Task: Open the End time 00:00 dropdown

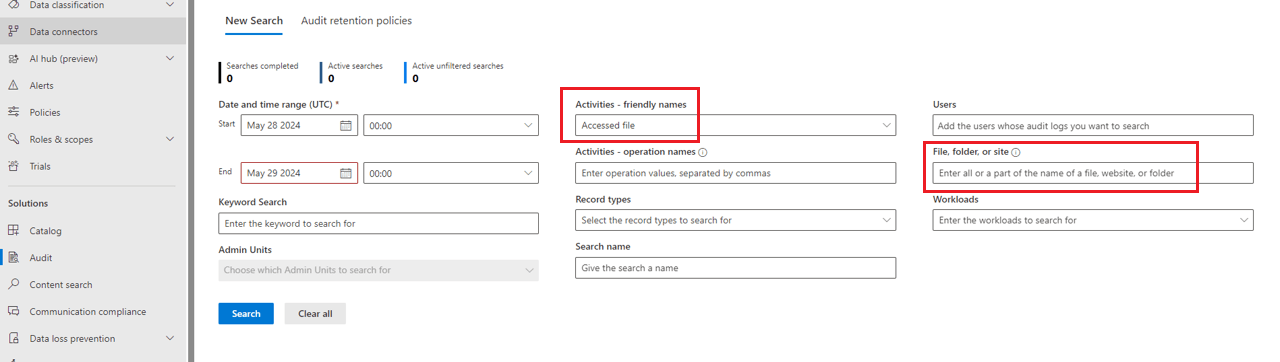Action: 451,173
